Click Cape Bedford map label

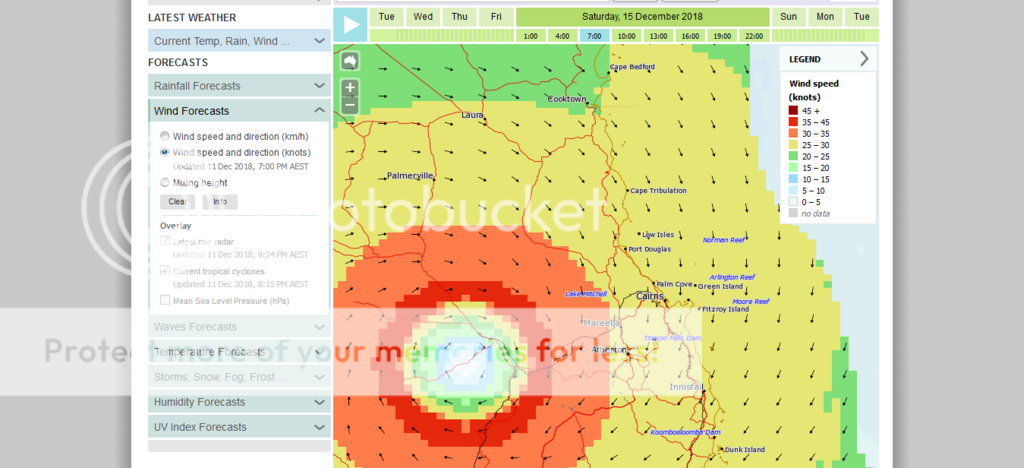632,67
